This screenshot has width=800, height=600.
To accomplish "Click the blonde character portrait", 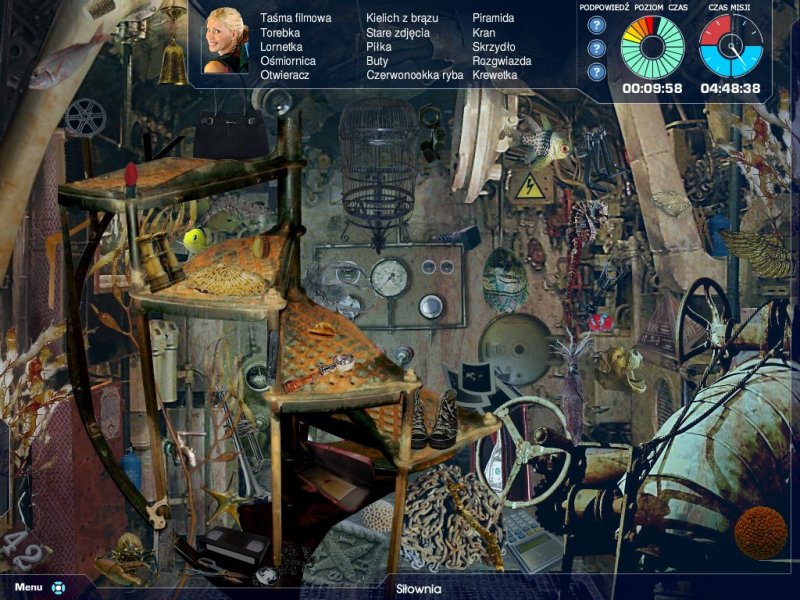I will point(225,42).
